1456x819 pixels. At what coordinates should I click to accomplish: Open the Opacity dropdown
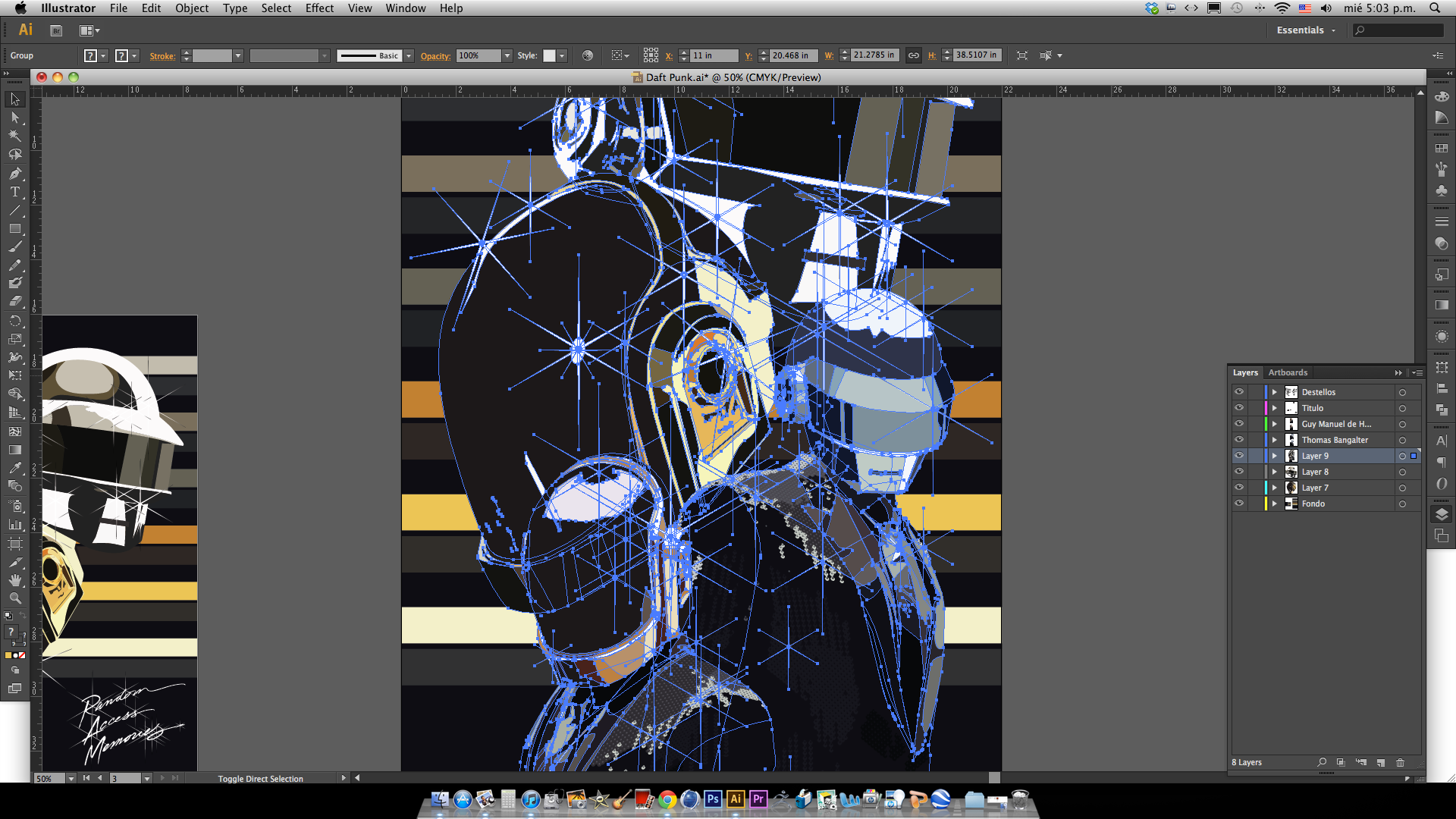[x=507, y=55]
